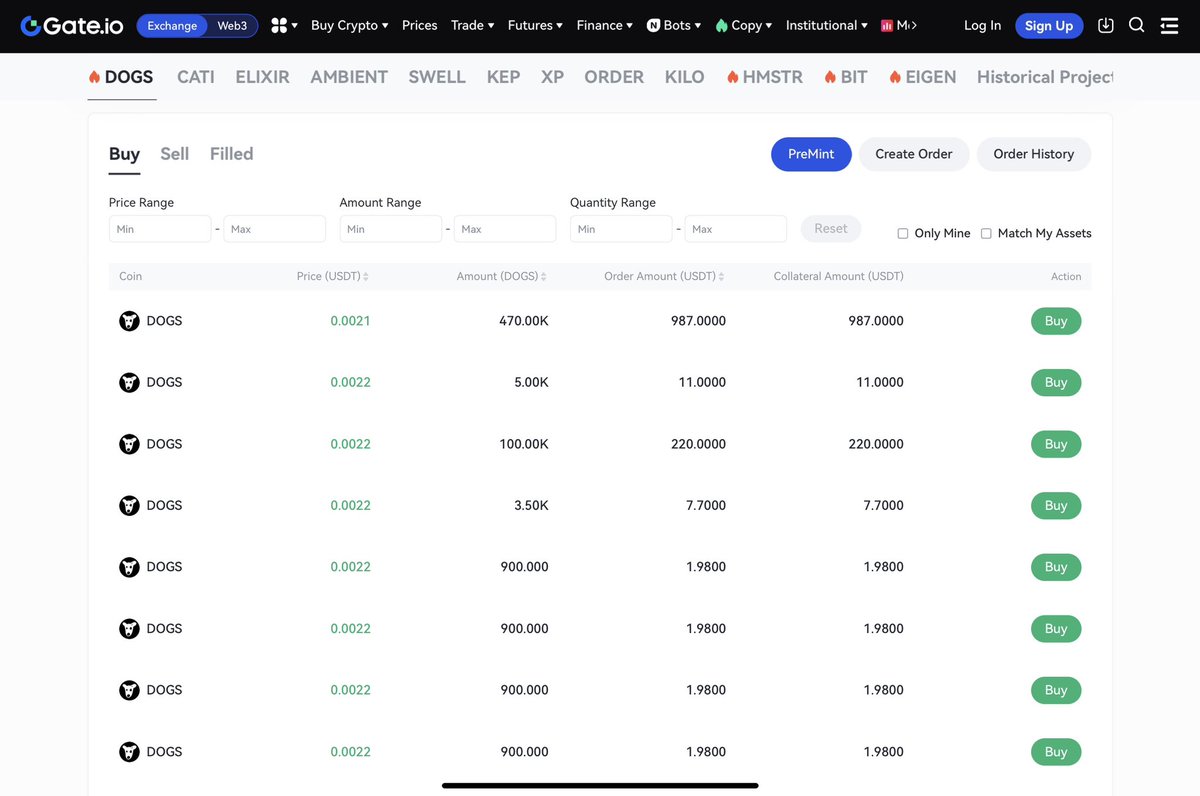
Task: Expand the Copy dropdown menu
Action: (x=744, y=26)
